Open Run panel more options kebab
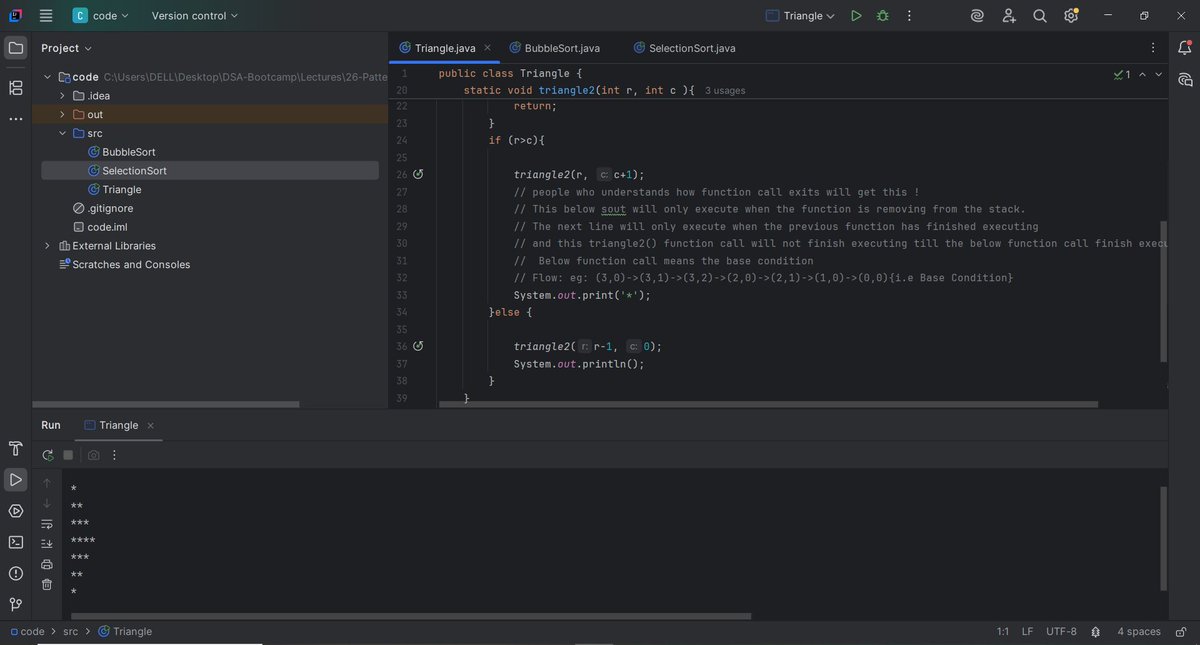1200x645 pixels. coord(114,455)
